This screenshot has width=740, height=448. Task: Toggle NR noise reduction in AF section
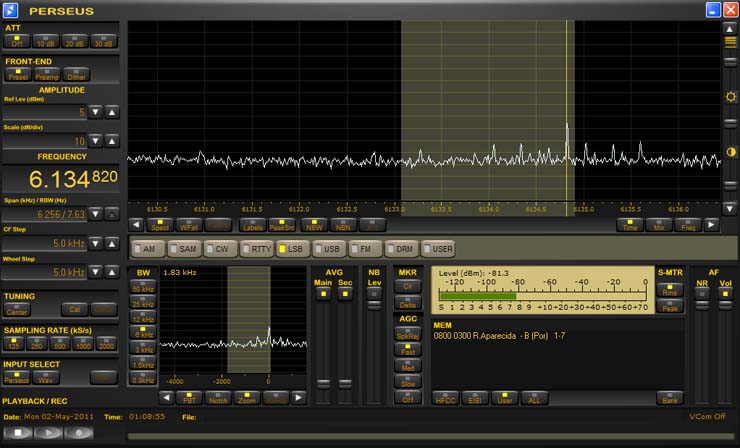pos(702,294)
